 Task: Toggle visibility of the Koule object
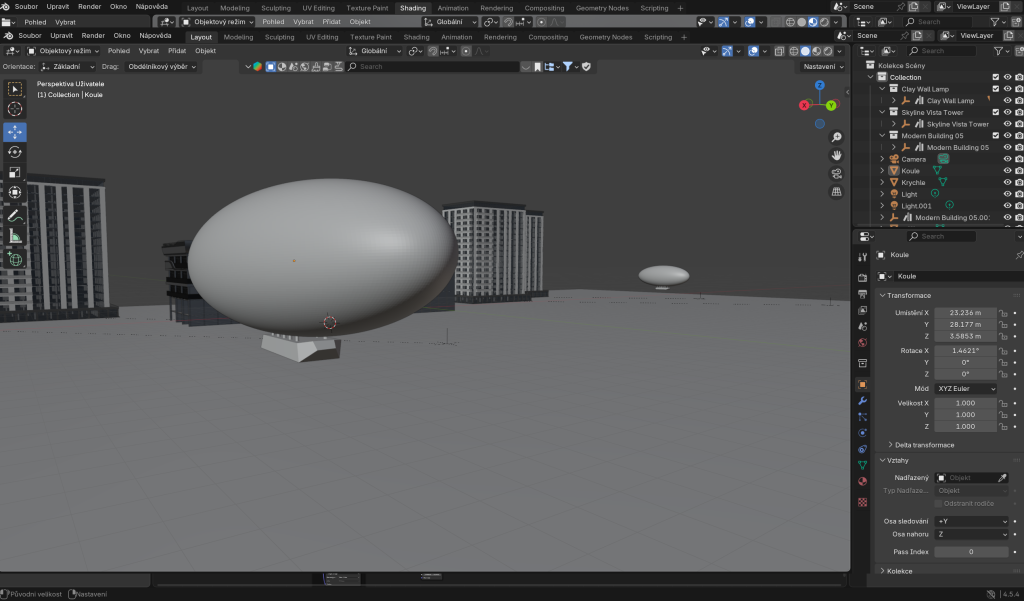1007,171
